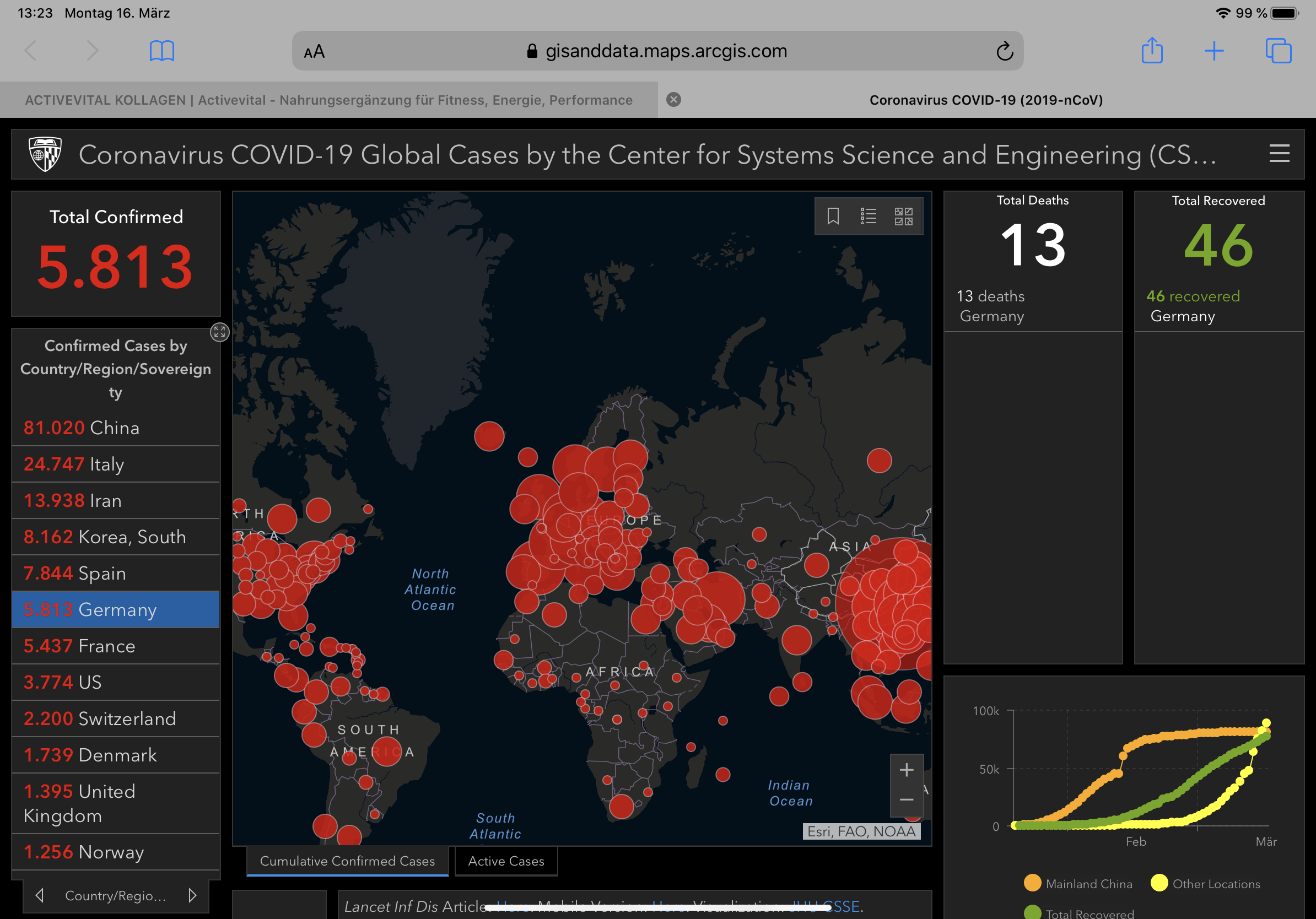Open the Safari bookmarks book icon

pos(161,51)
